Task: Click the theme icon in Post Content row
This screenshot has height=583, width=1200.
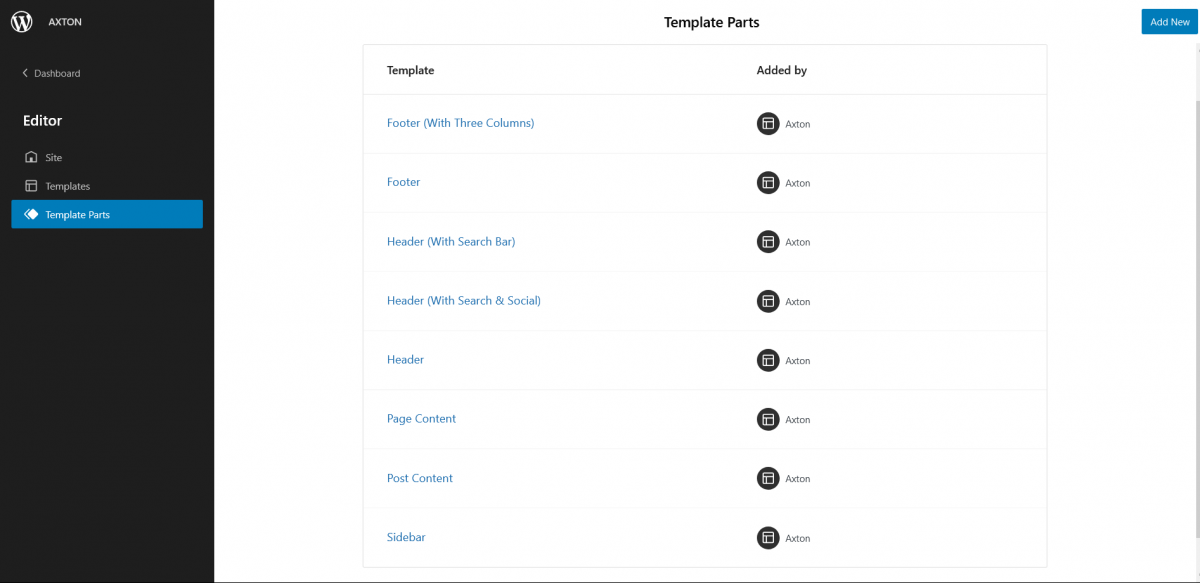Action: click(768, 478)
